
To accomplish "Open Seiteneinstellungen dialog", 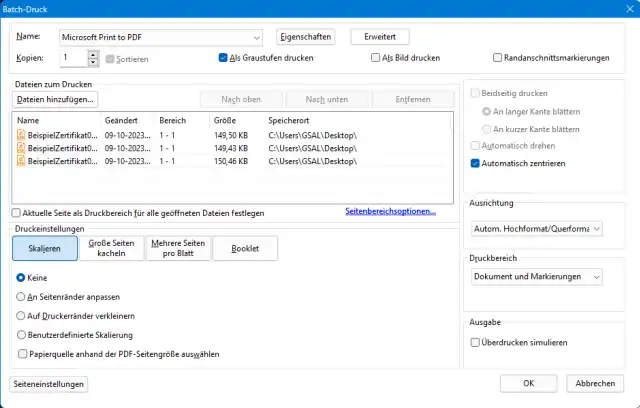I will pyautogui.click(x=48, y=384).
